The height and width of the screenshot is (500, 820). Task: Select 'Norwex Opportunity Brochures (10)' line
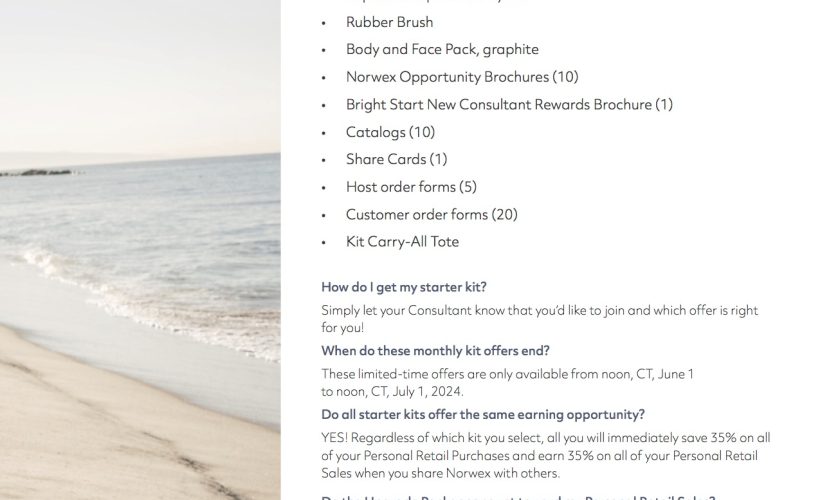pos(462,77)
